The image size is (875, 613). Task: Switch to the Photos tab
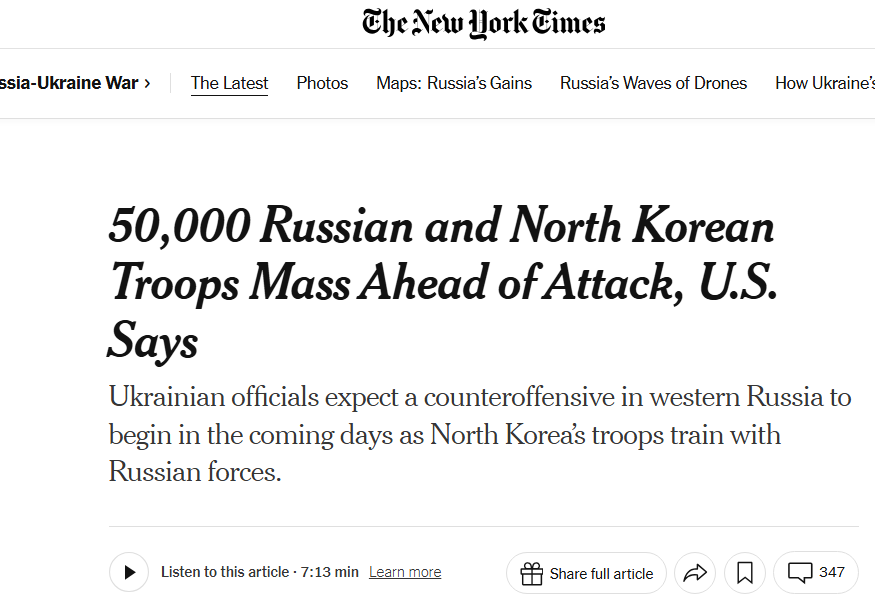pos(322,83)
